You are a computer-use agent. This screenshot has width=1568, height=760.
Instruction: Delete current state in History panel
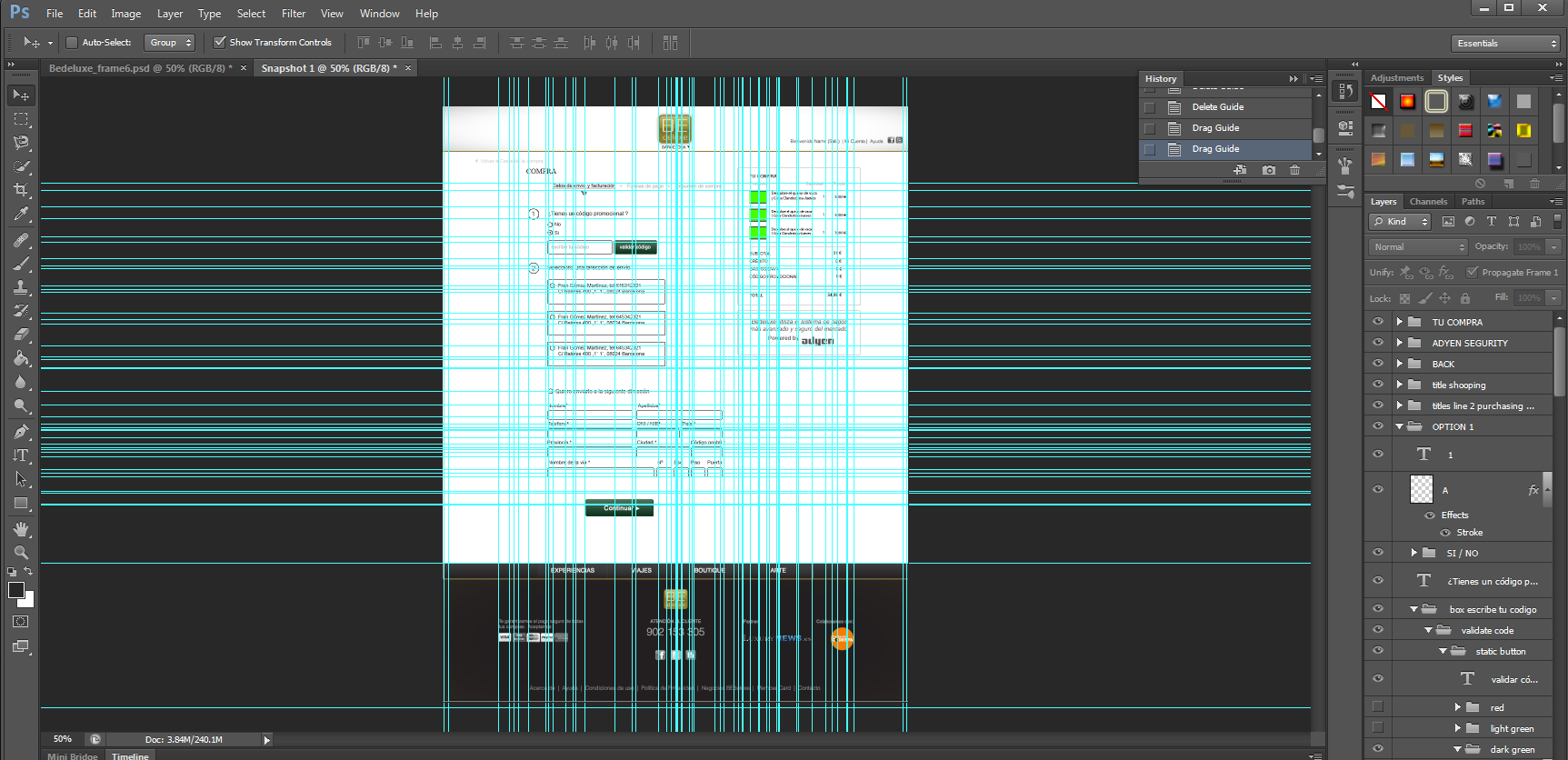[x=1294, y=170]
